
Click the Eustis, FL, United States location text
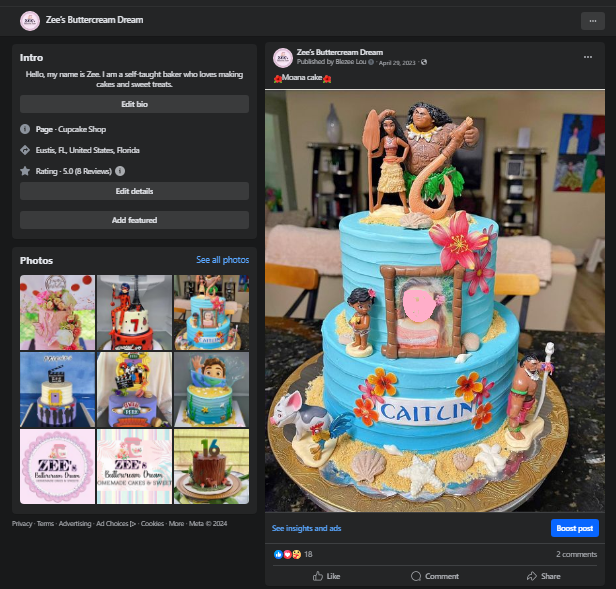(x=88, y=150)
